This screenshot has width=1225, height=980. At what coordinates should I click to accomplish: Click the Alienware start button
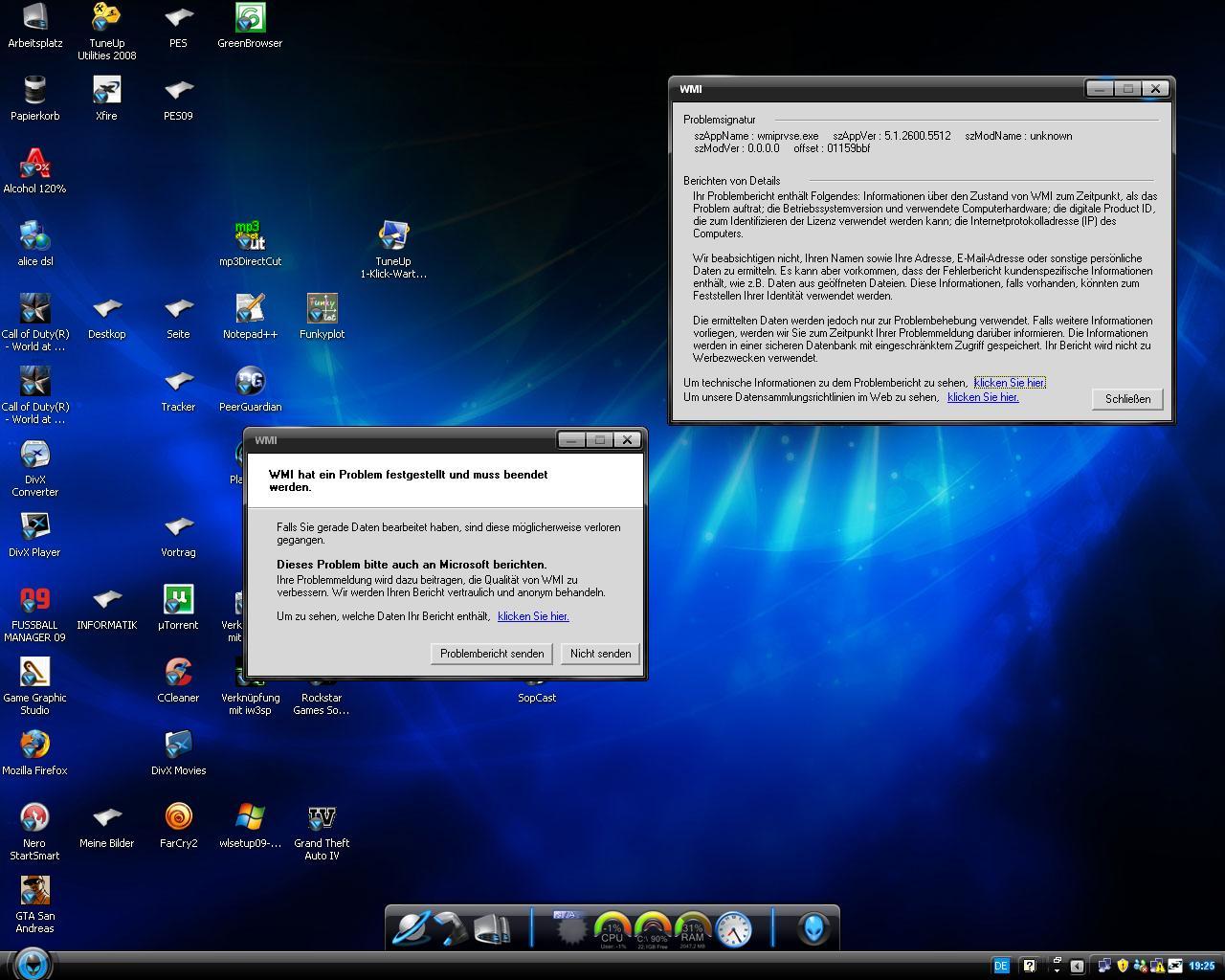(33, 962)
